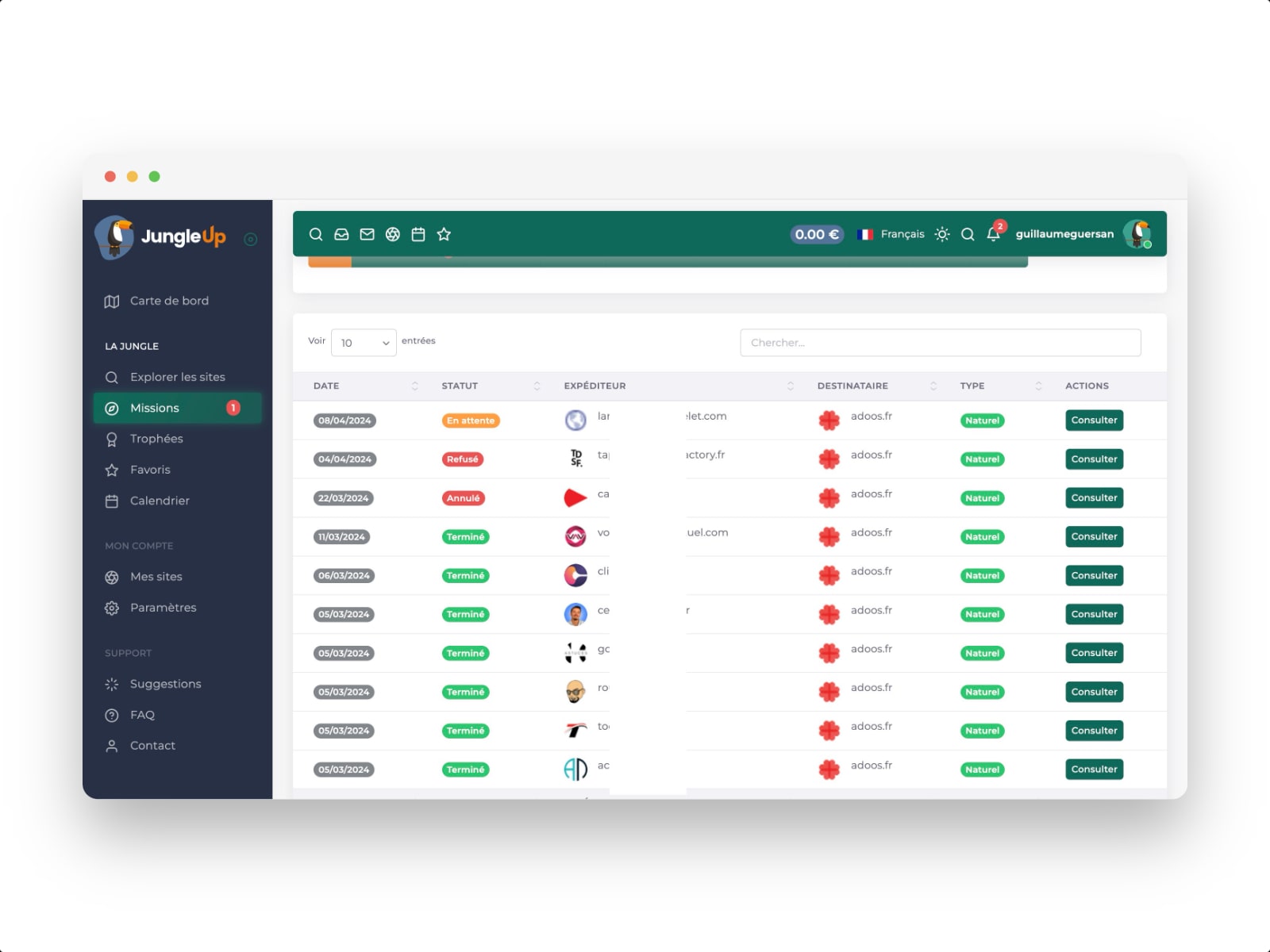
Task: Open the mail envelope icon in toolbar
Action: [367, 234]
